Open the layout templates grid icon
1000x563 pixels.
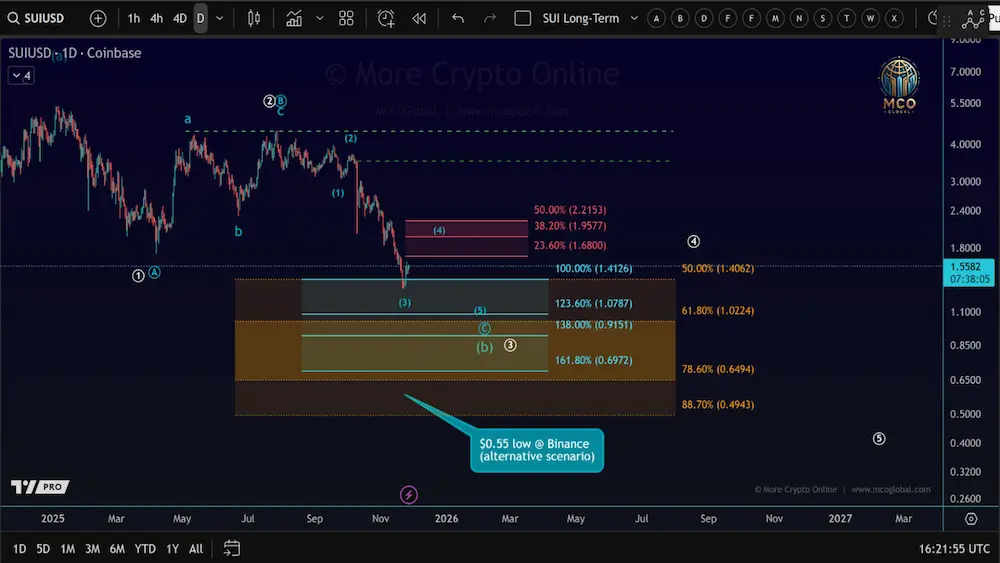coord(346,18)
